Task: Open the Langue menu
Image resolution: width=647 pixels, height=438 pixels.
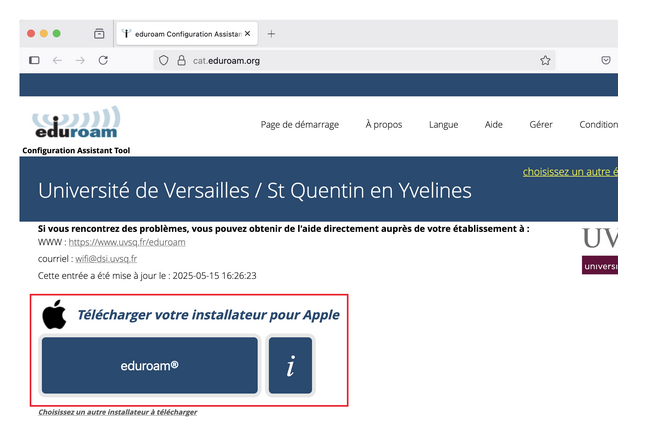Action: point(444,124)
